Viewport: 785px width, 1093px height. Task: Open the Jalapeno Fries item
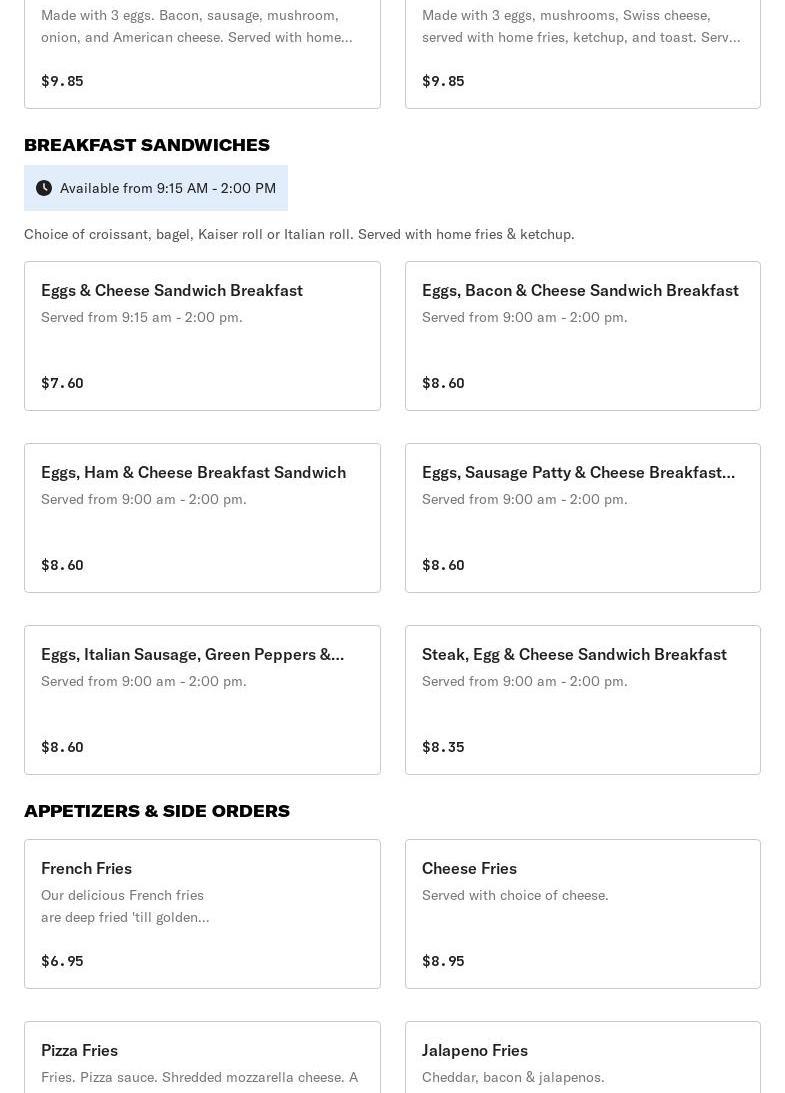click(x=583, y=1057)
